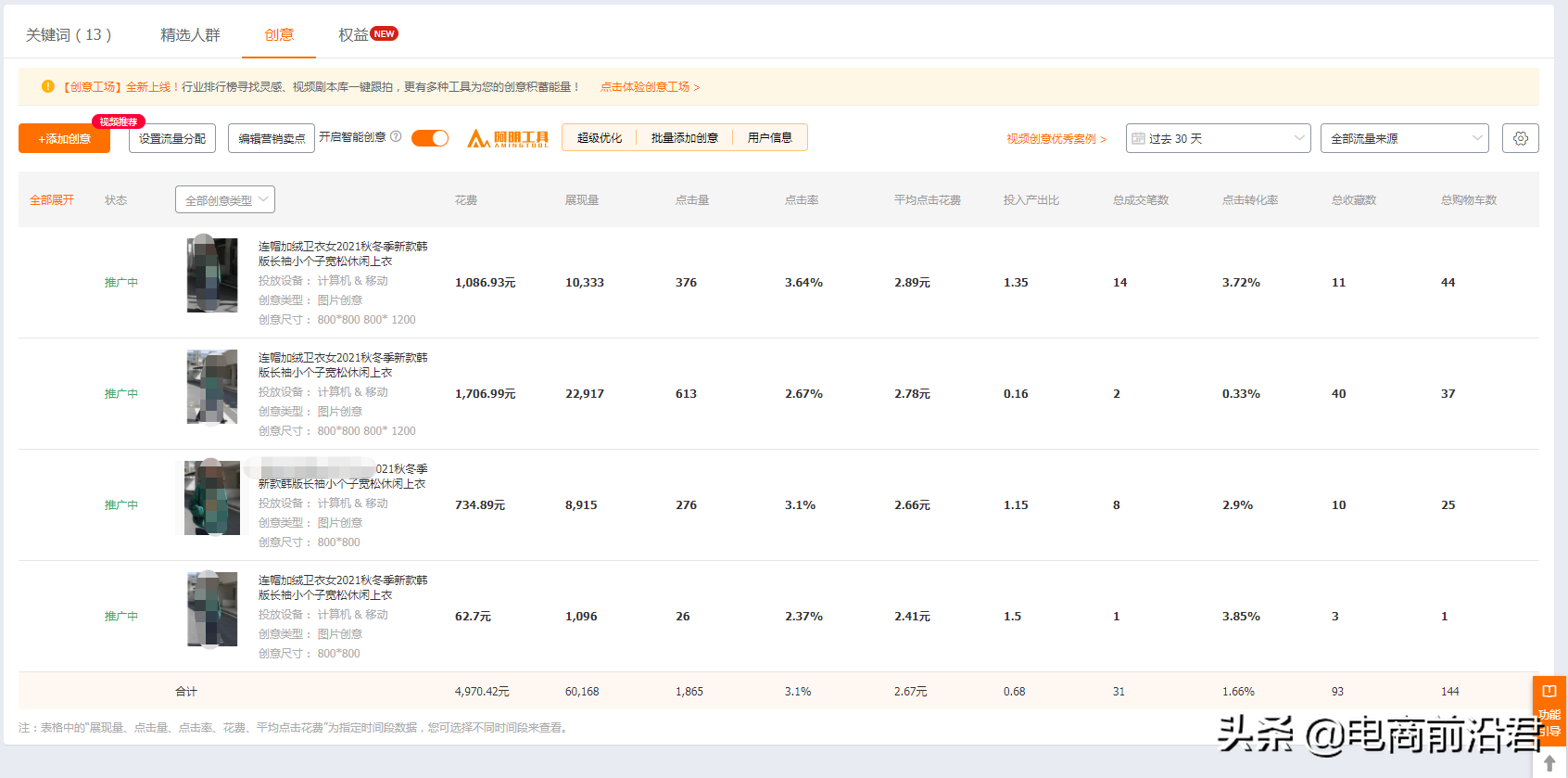
Task: Open thumbnail of the 1,706.99元 creative
Action: (212, 387)
